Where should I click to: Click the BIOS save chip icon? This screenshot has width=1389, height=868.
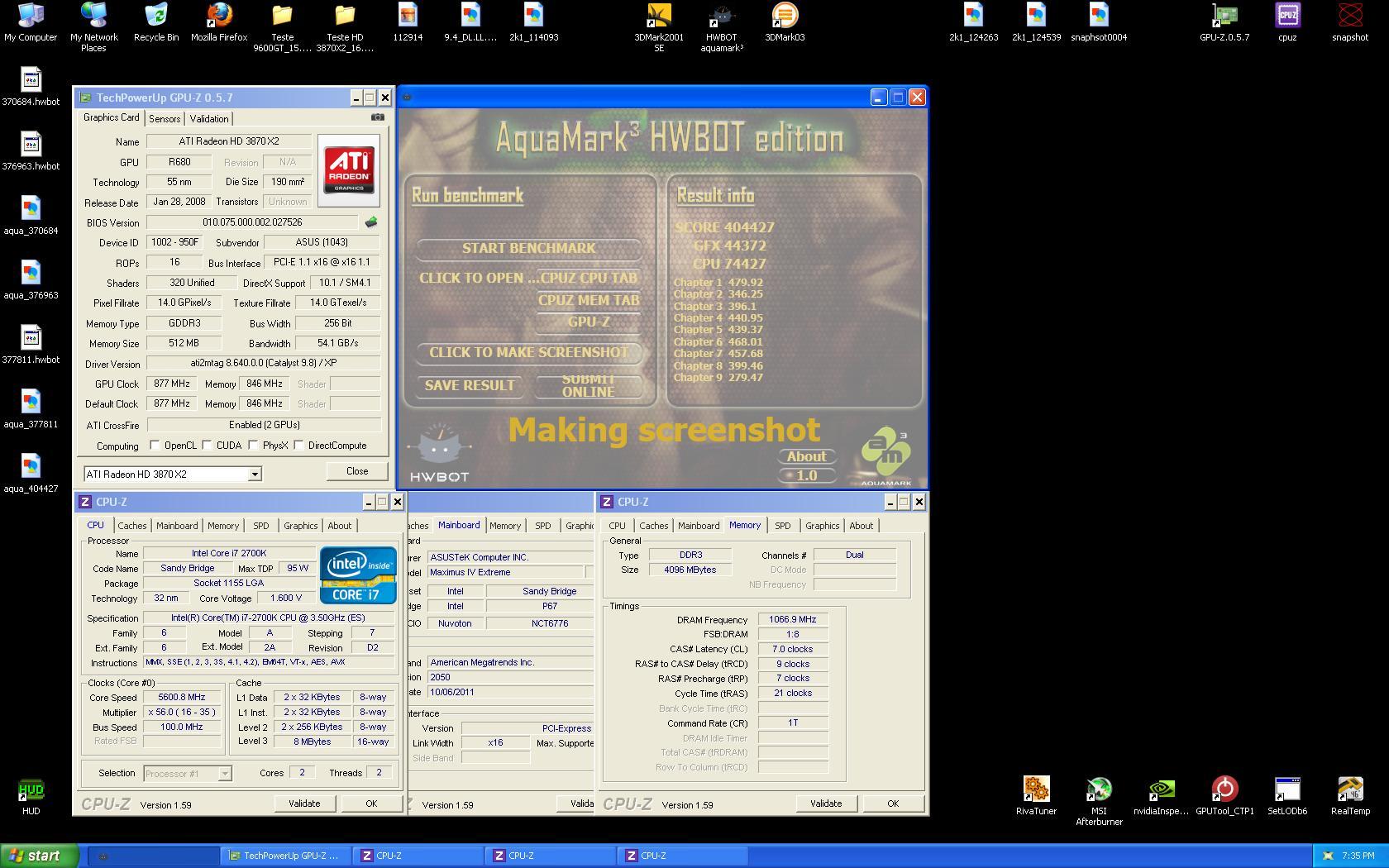tap(371, 222)
